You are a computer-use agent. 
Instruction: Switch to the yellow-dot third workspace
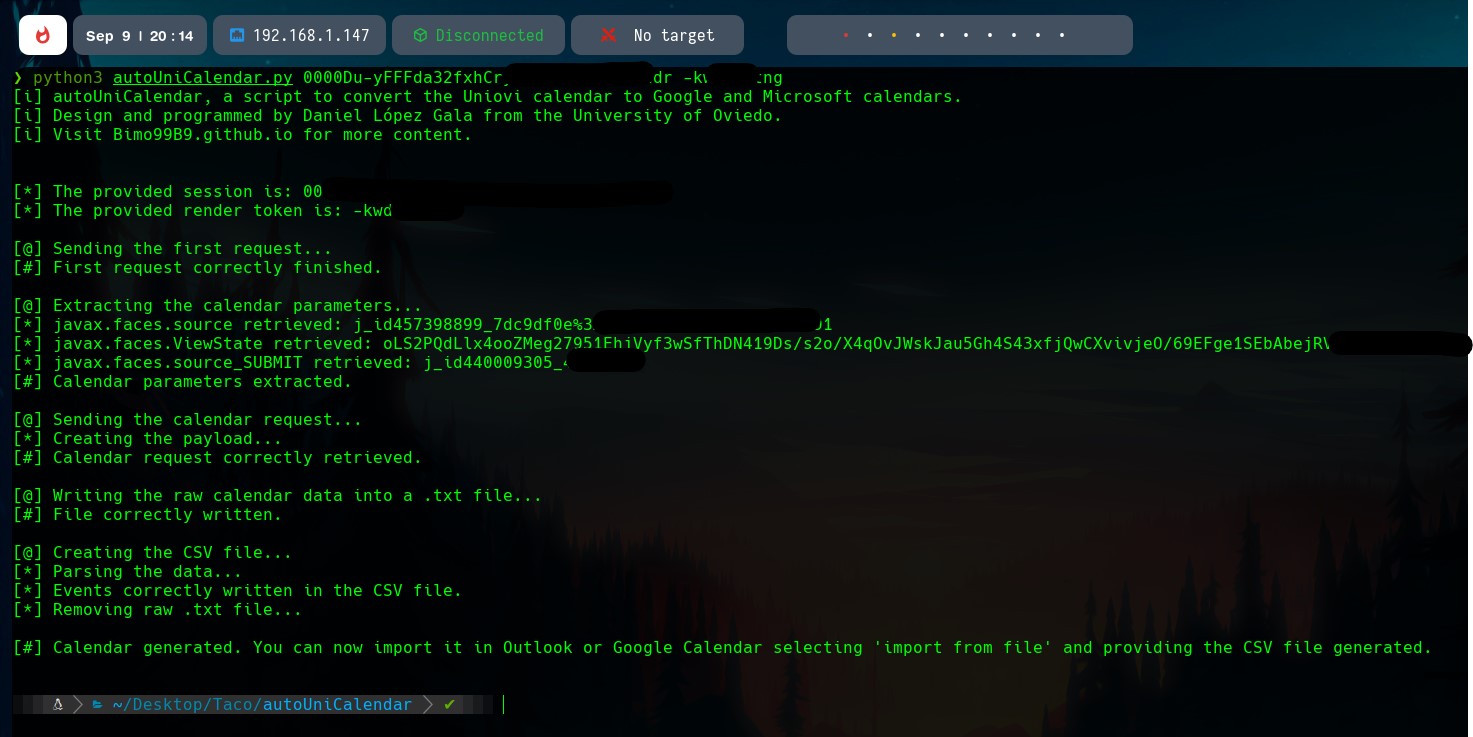[894, 35]
